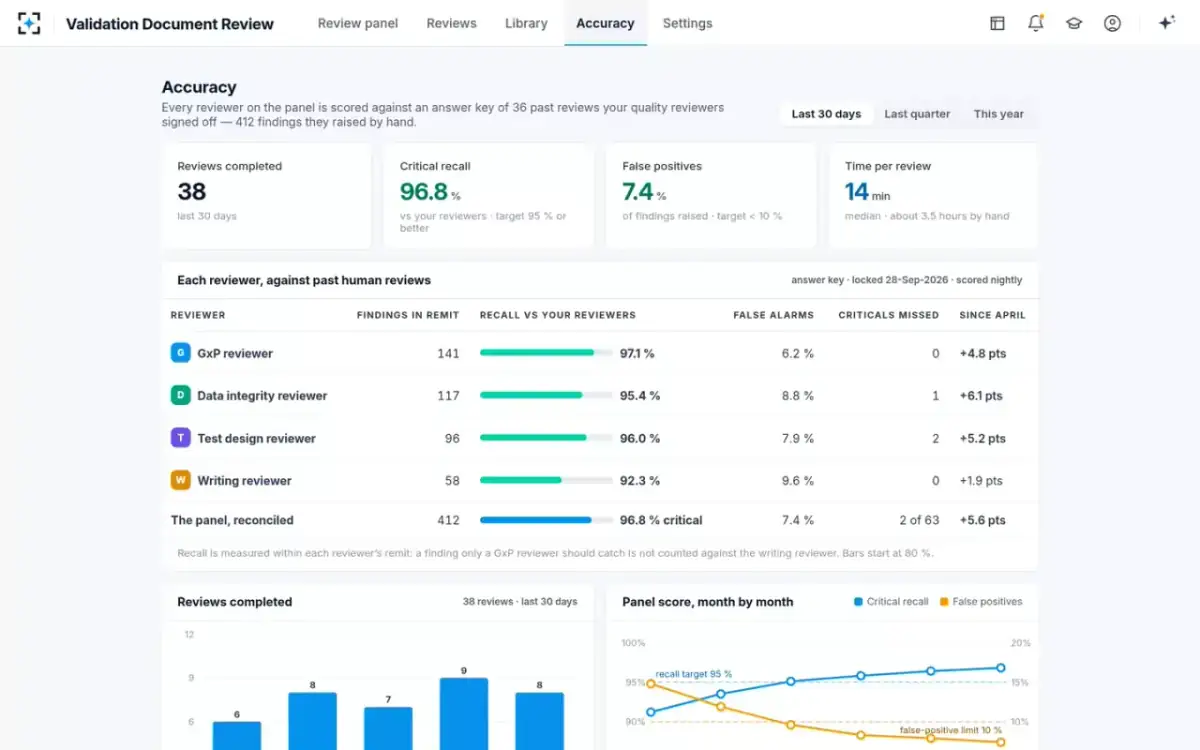
Task: Click the Writing reviewer recall bar
Action: 546,480
